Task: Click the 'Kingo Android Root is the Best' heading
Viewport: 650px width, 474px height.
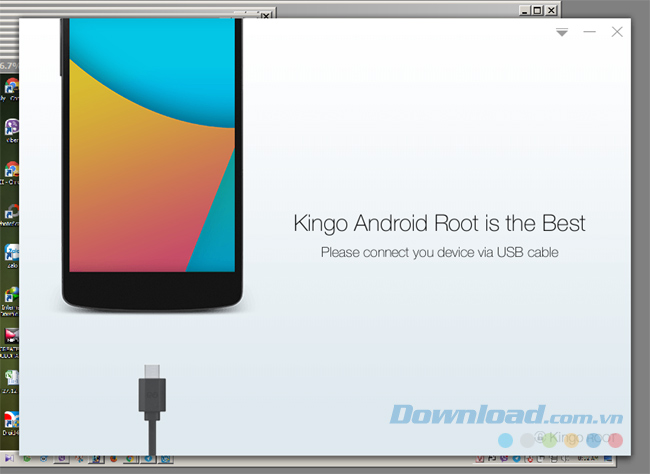Action: tap(439, 223)
